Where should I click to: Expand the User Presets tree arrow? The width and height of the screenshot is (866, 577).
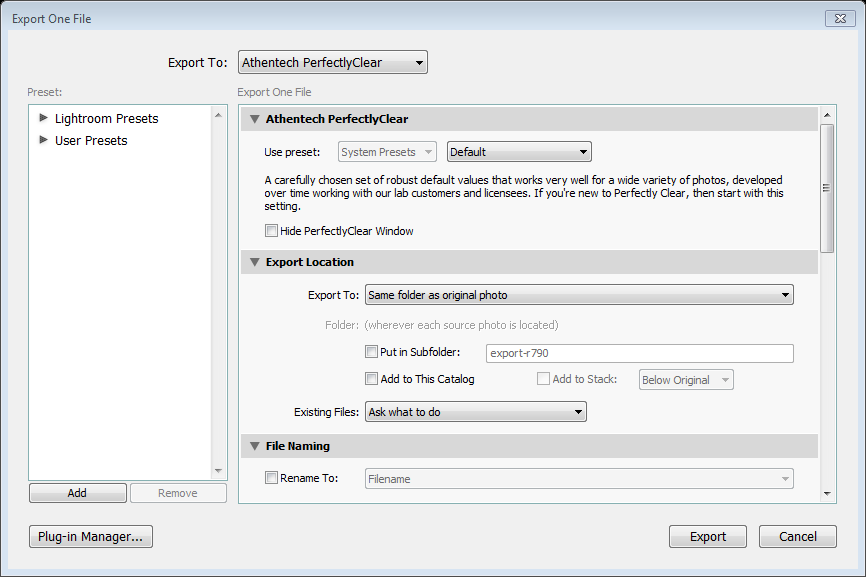pos(43,140)
